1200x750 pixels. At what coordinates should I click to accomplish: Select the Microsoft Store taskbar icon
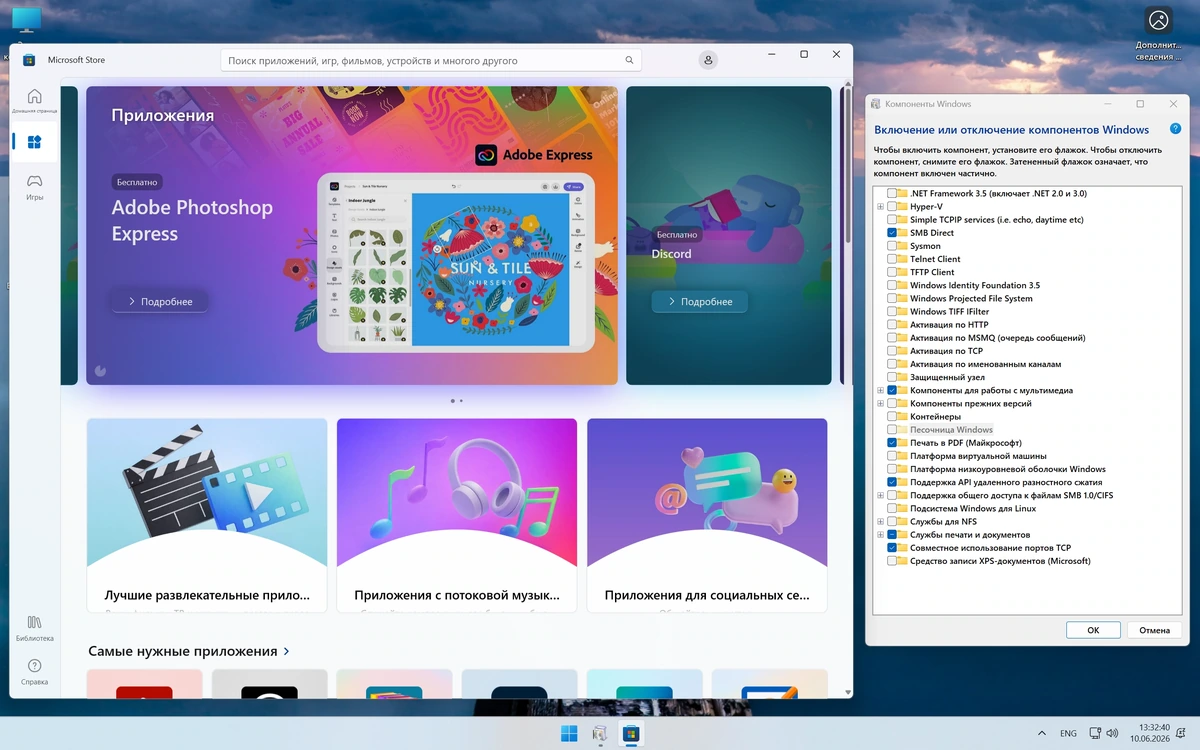click(x=631, y=734)
